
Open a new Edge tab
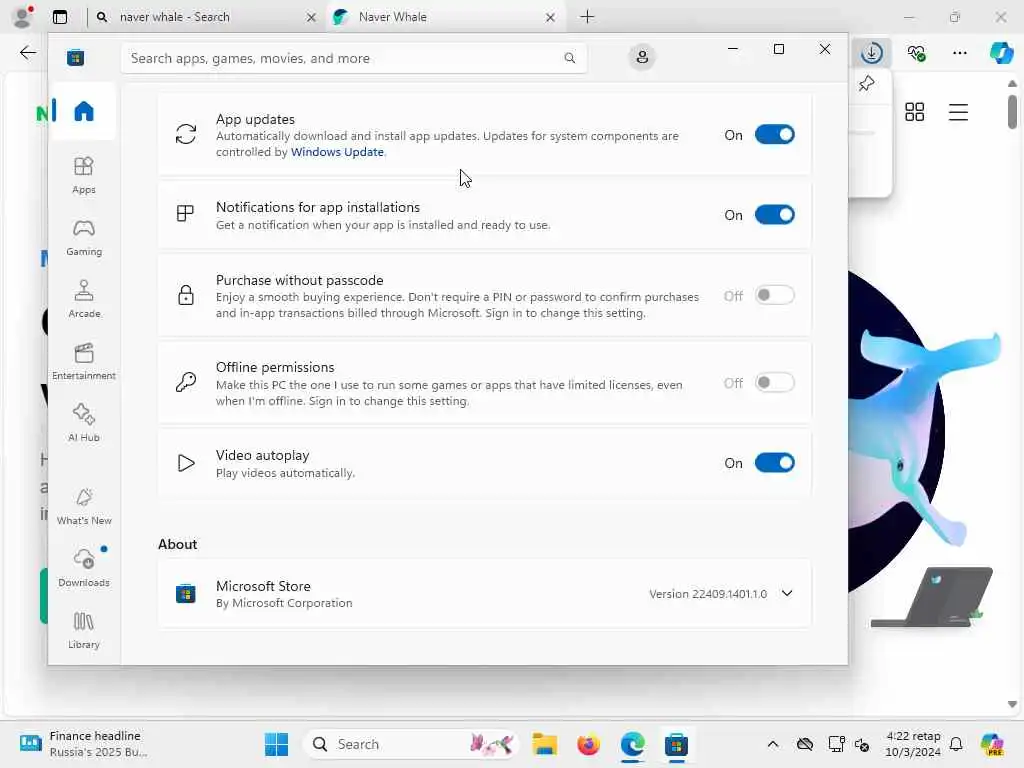(x=587, y=17)
